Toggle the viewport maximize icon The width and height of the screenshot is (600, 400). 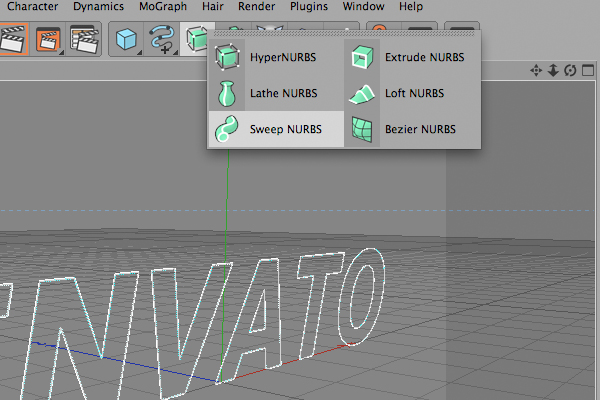pos(588,70)
